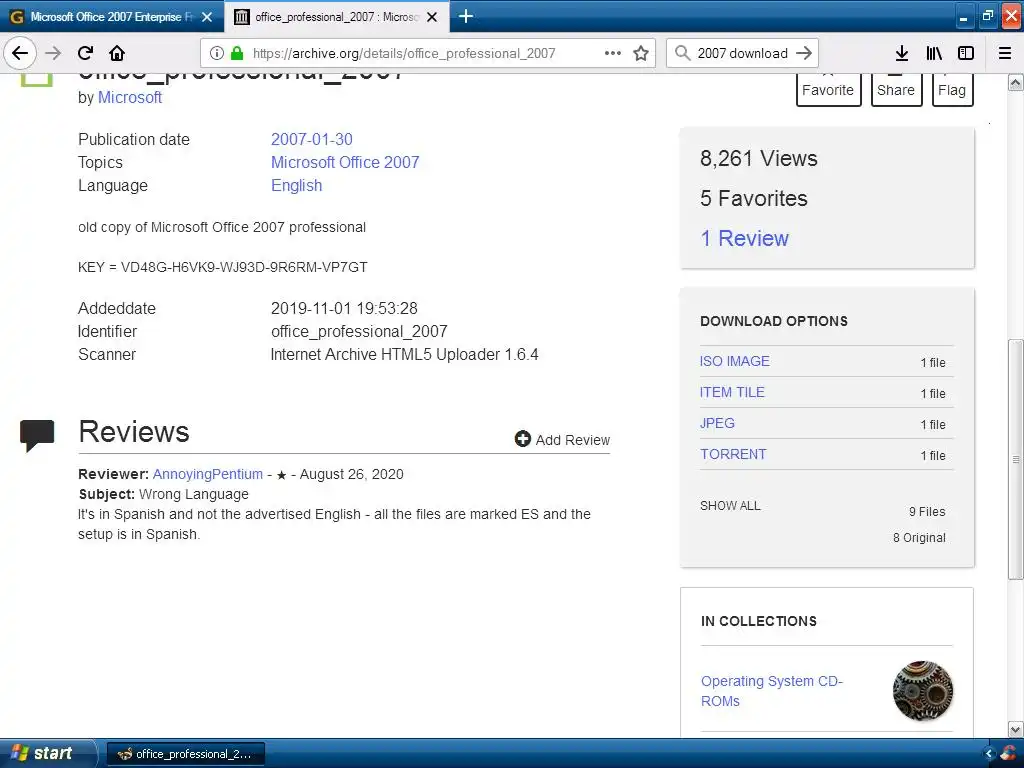Open the Microsoft author link
The height and width of the screenshot is (768, 1024).
coord(130,97)
